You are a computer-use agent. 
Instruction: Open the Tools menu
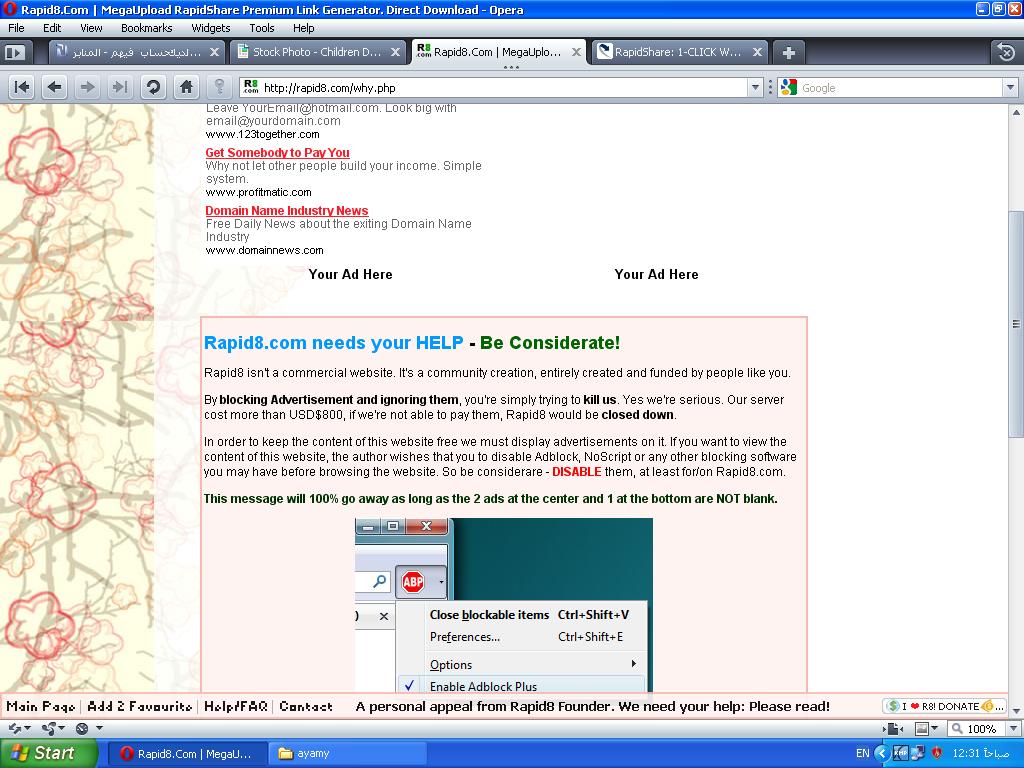coord(261,28)
